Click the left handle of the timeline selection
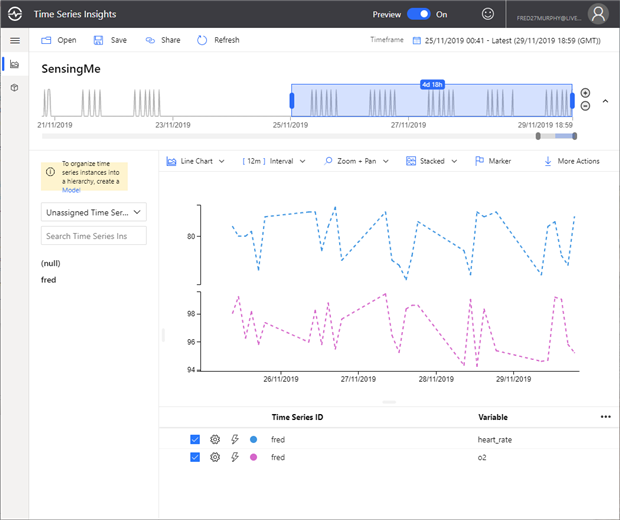The width and height of the screenshot is (620, 520). 292,100
